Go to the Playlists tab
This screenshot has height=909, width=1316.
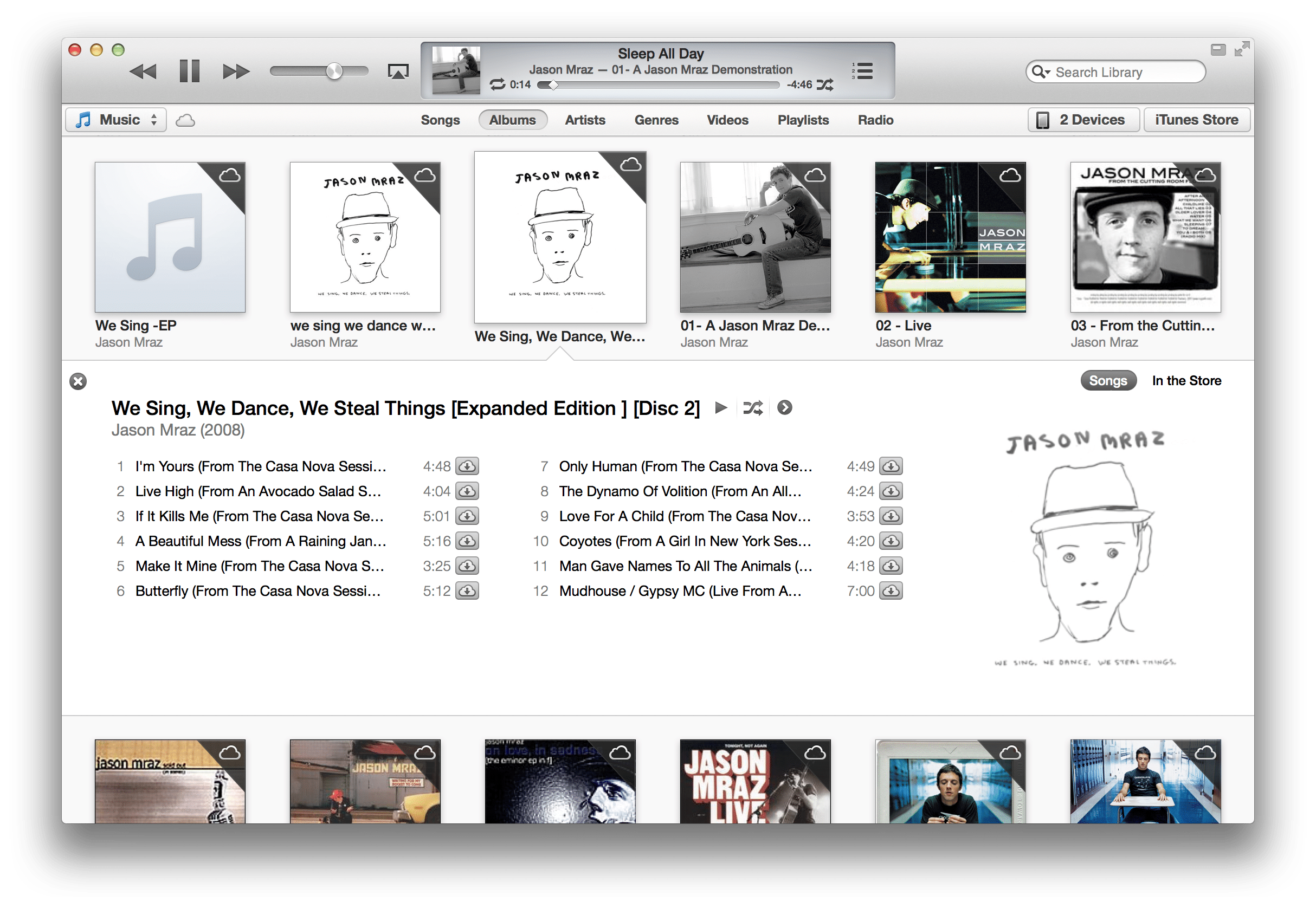tap(803, 120)
